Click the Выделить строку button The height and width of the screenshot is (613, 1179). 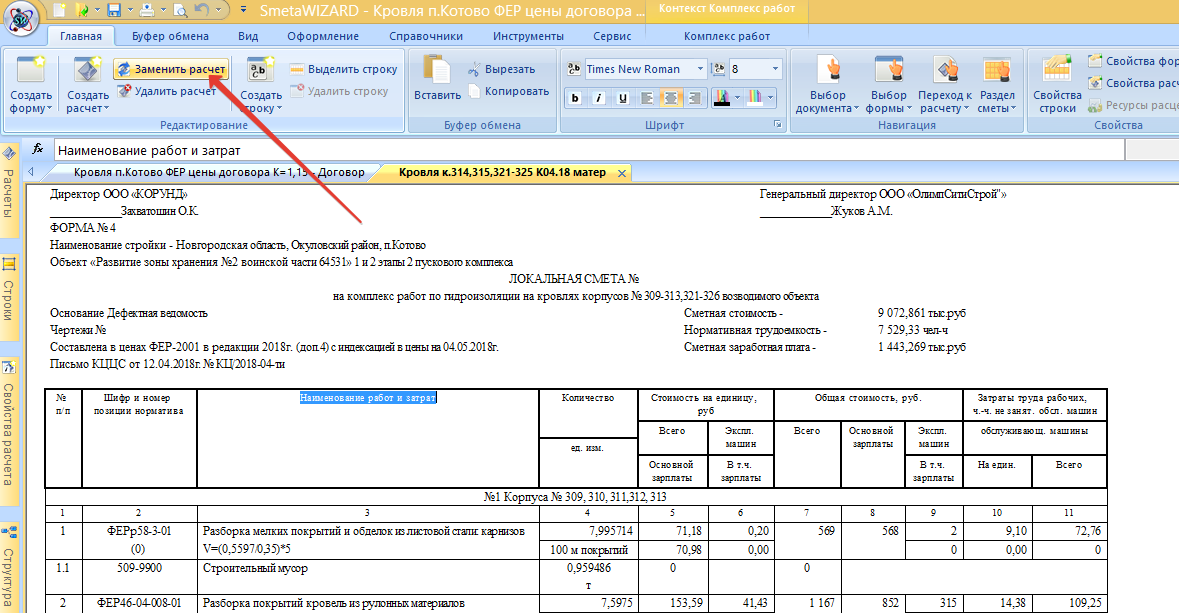(344, 69)
